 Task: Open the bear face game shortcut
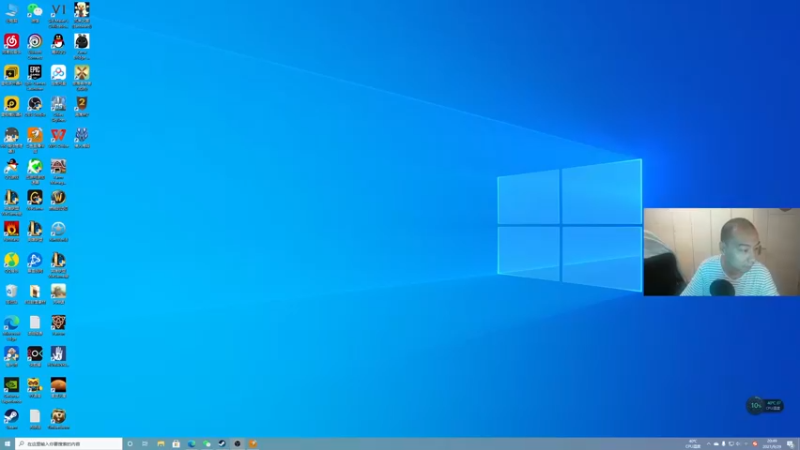coord(58,419)
